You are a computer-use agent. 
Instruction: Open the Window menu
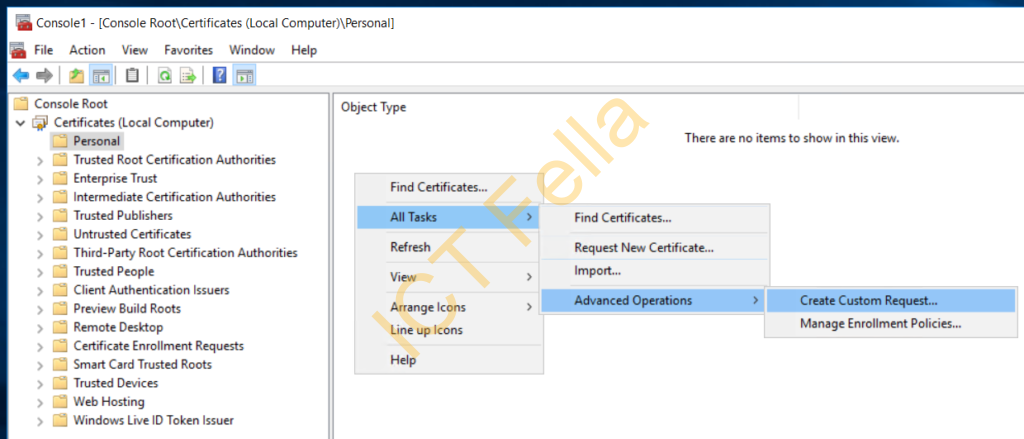pyautogui.click(x=252, y=50)
